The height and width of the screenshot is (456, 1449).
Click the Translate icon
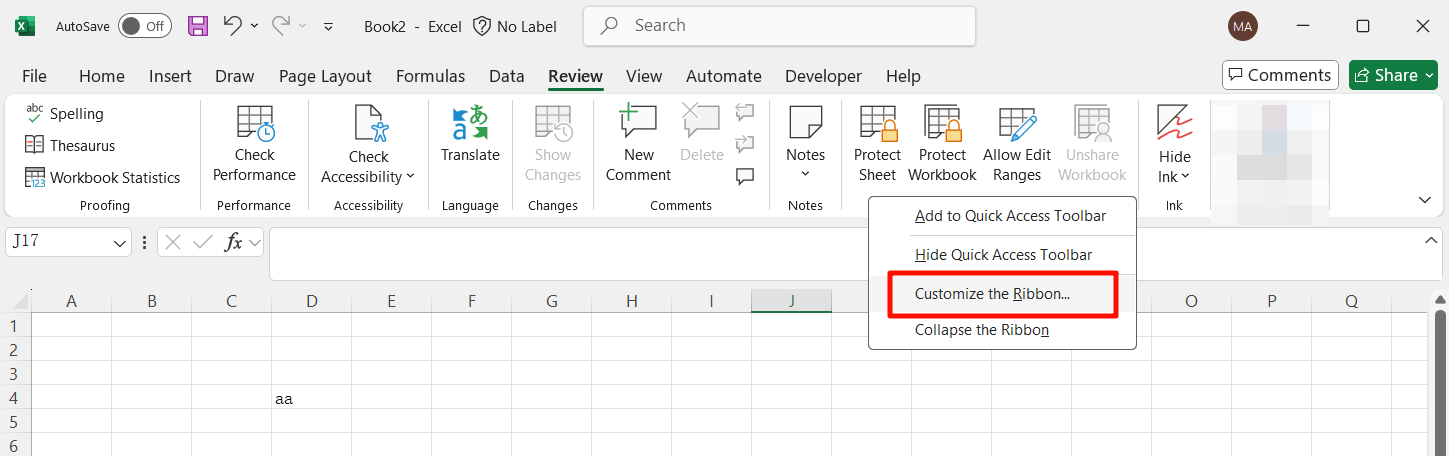(x=470, y=124)
